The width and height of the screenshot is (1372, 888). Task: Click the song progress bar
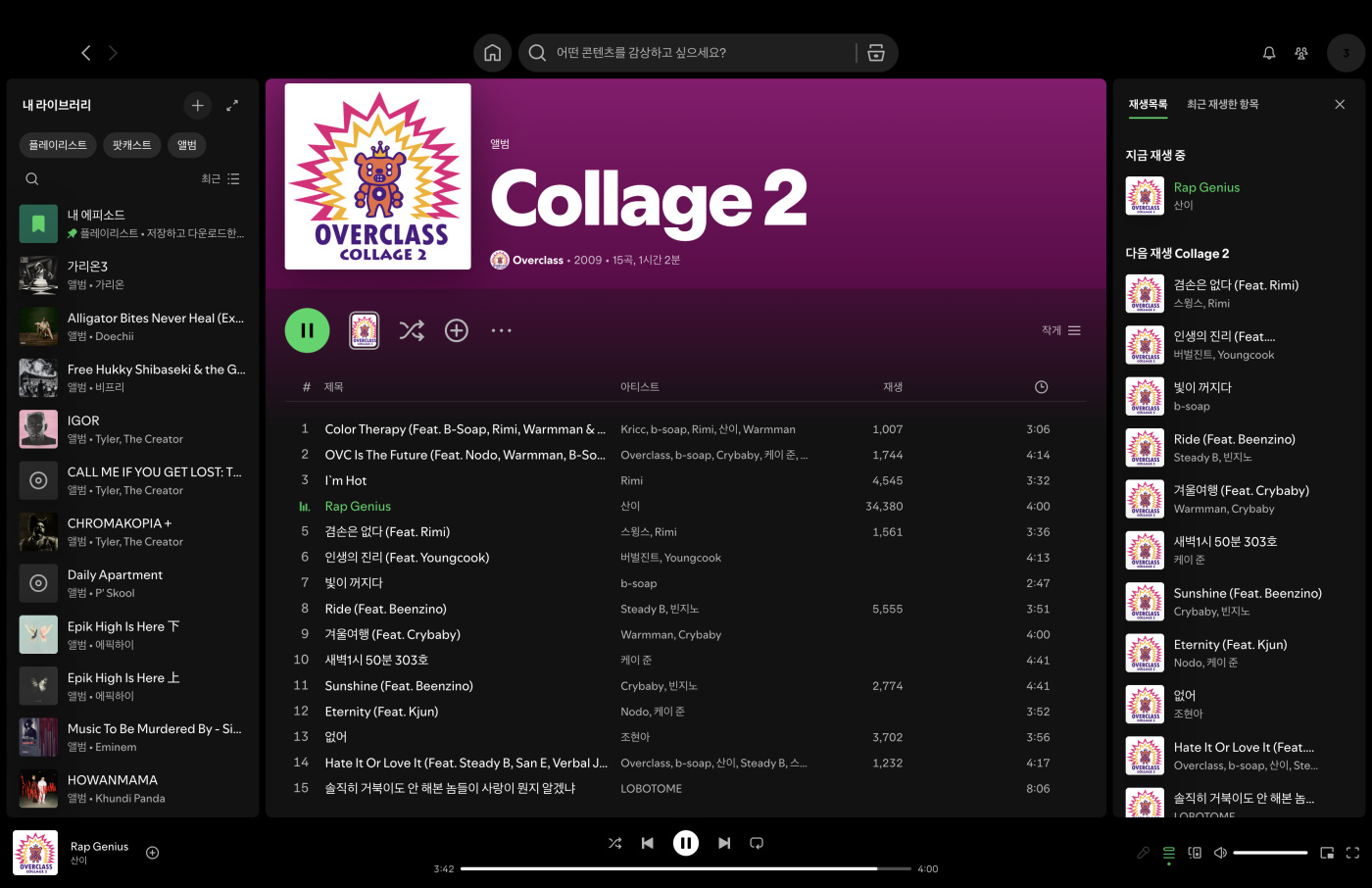(x=686, y=868)
